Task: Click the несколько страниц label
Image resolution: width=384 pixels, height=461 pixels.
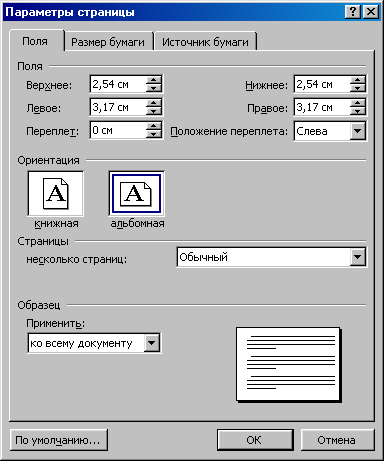Action: (77, 259)
